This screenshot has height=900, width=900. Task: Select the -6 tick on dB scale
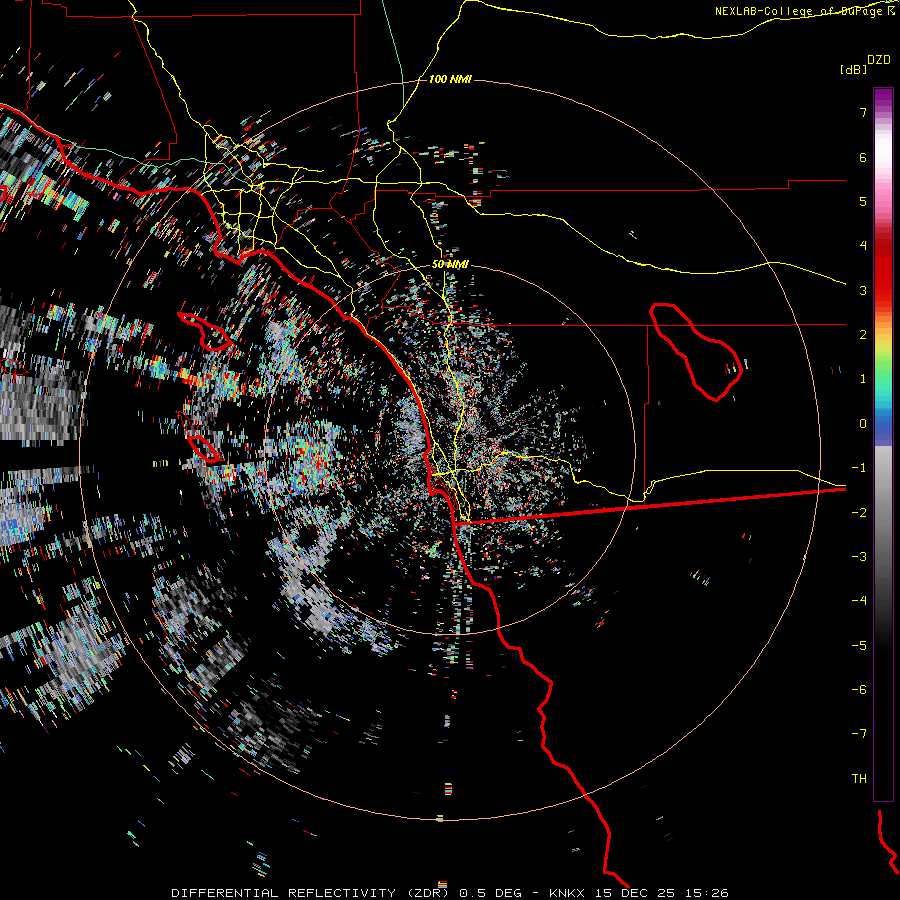pos(859,690)
